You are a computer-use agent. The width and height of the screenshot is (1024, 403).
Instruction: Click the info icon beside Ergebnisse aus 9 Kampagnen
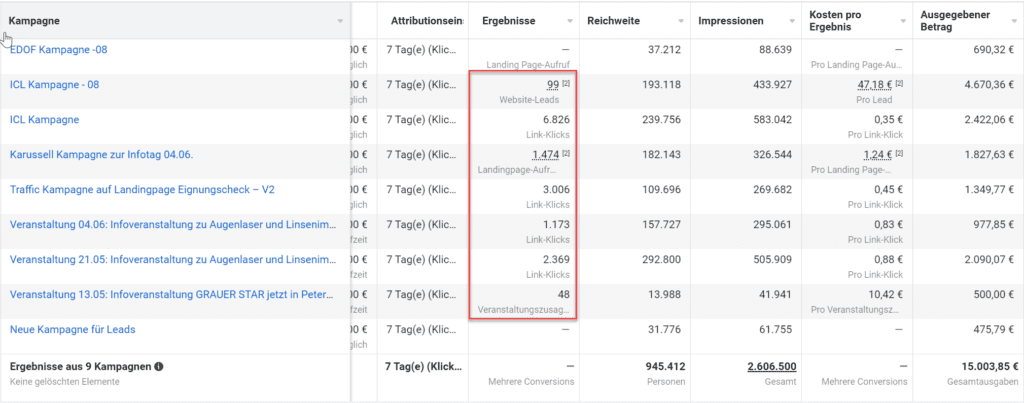160,367
